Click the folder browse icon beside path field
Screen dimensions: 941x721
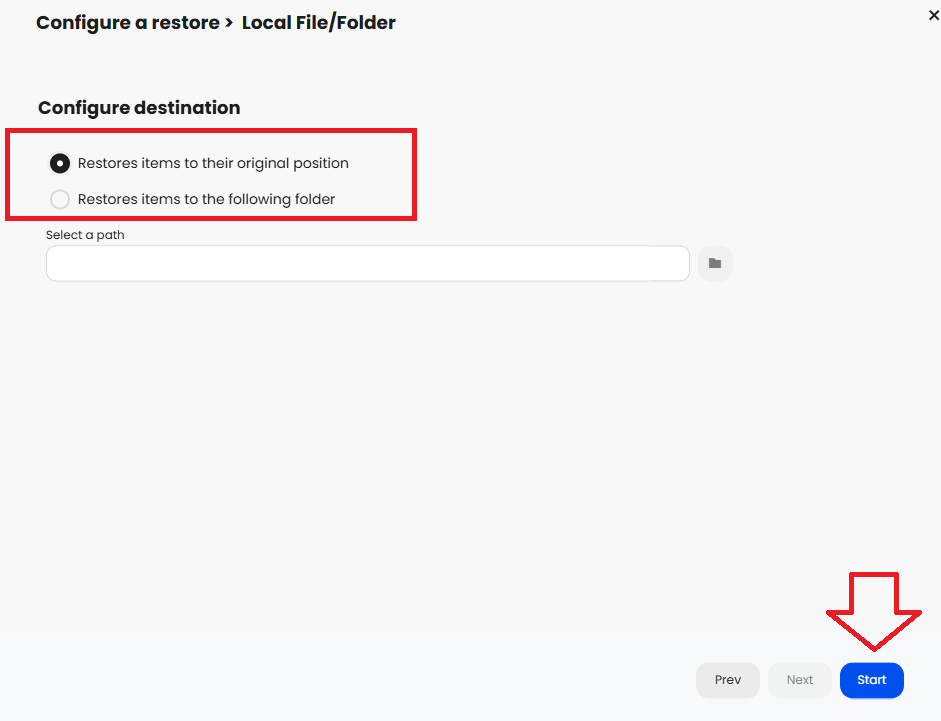[x=715, y=263]
